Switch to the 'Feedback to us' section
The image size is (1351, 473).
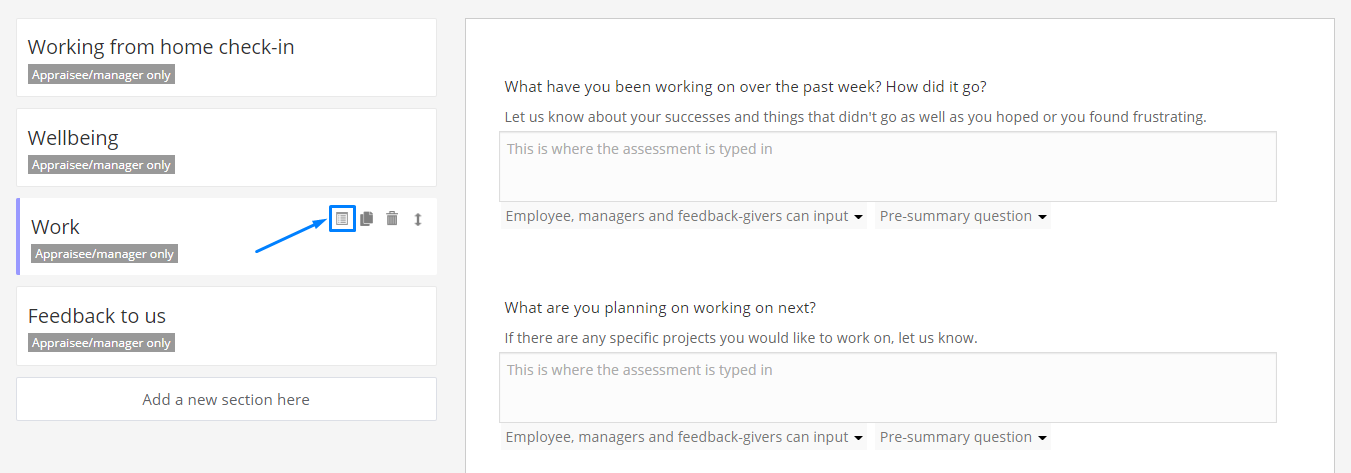pos(97,316)
